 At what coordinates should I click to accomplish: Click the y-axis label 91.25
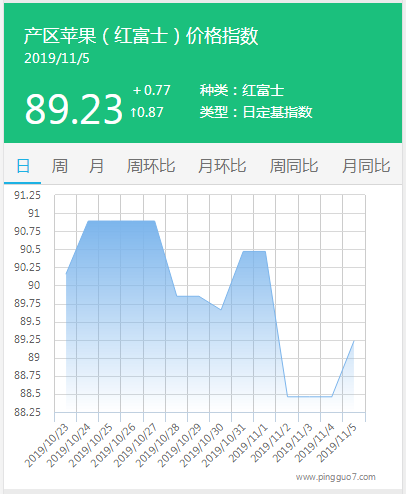click(x=27, y=195)
